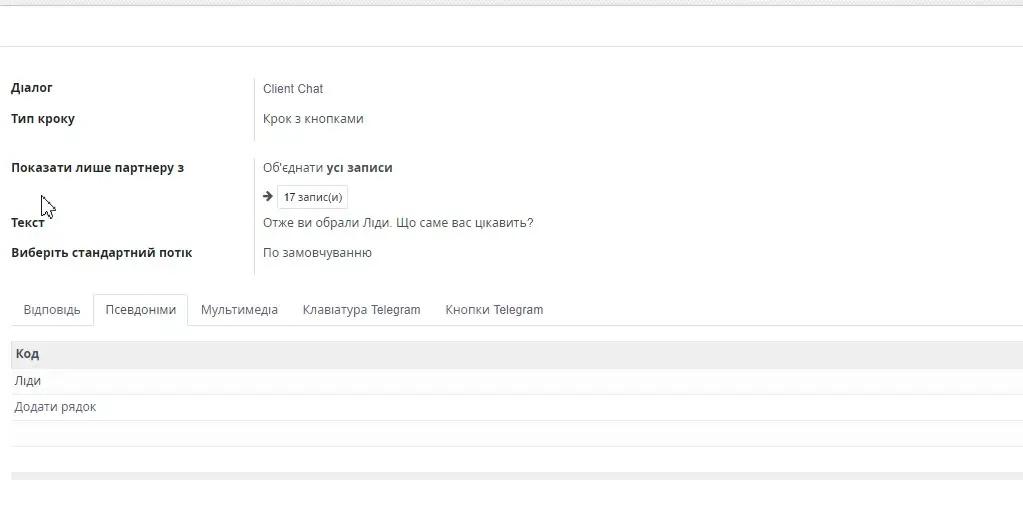Switch to the Відповідь tab
Viewport: 1023px width, 510px height.
[52, 310]
